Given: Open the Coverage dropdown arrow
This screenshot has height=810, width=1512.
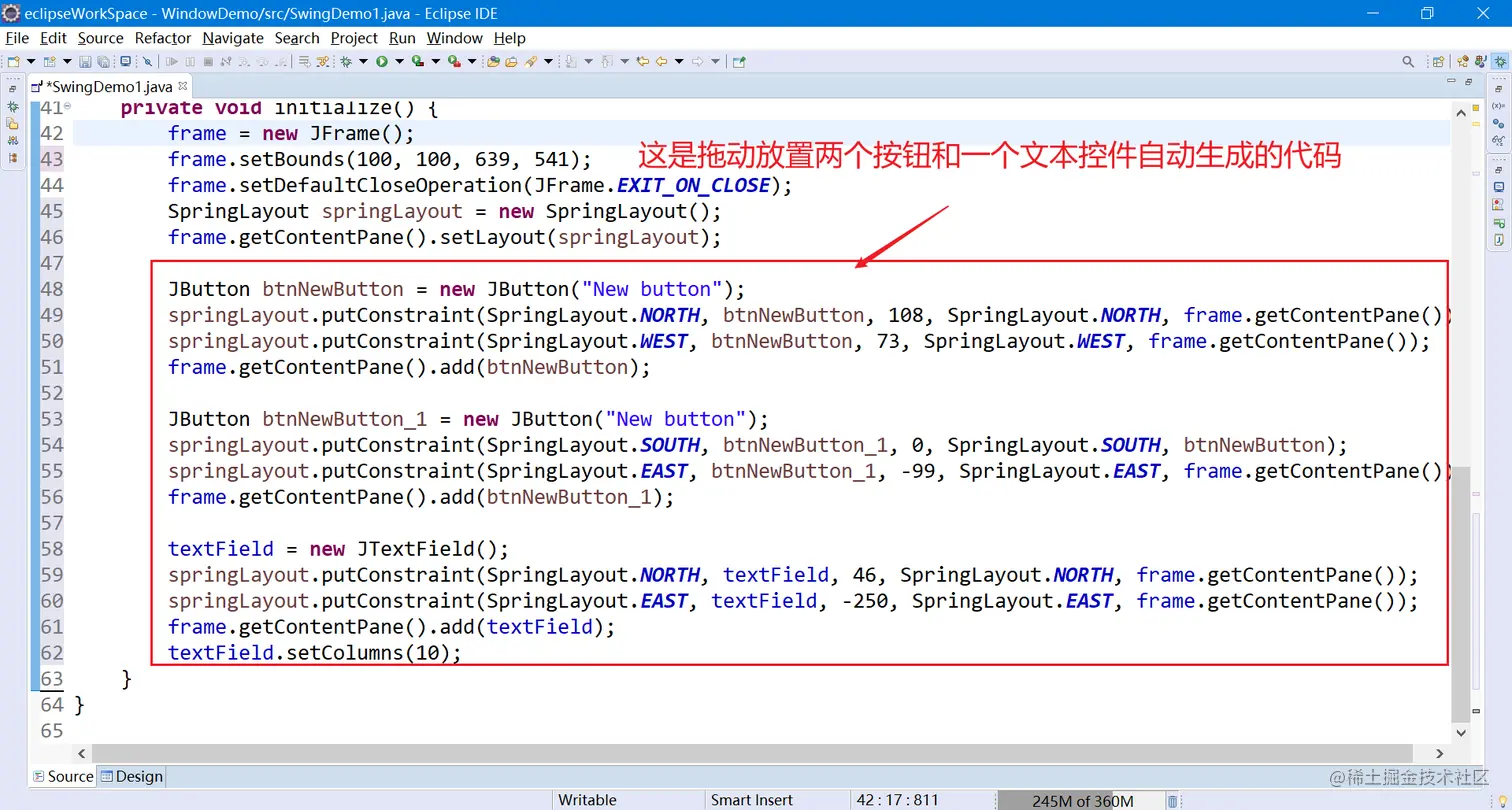Looking at the screenshot, I should [x=436, y=61].
